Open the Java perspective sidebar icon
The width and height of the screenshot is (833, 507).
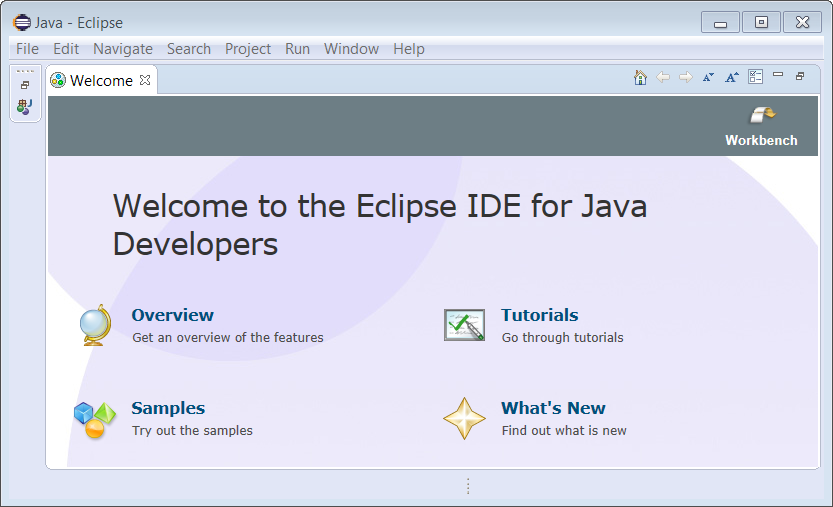tap(24, 107)
